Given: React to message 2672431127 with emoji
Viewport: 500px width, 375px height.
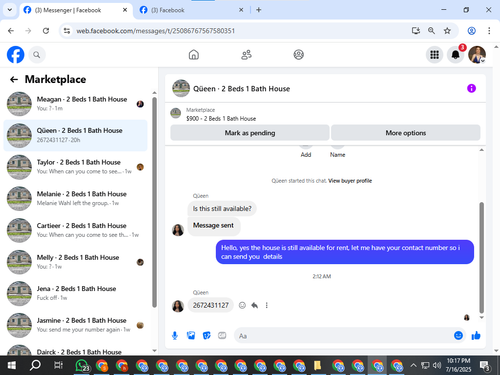Looking at the screenshot, I should tap(242, 305).
